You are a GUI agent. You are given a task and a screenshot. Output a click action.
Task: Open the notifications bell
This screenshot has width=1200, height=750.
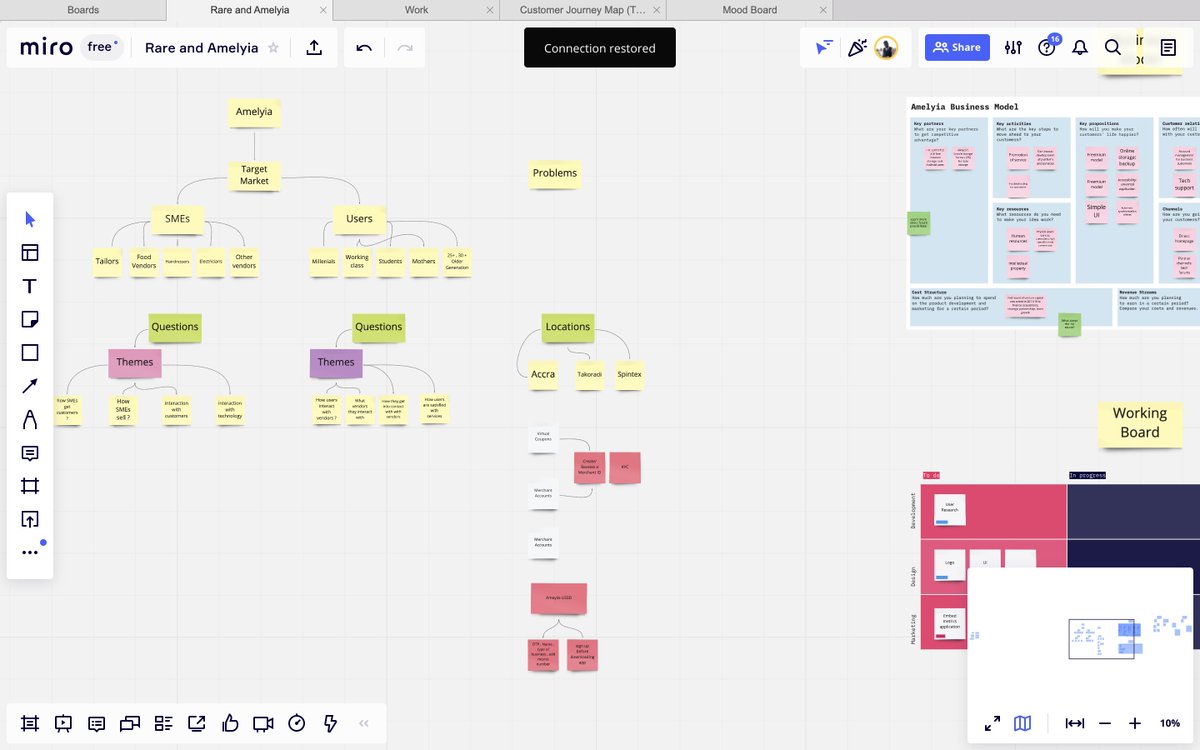(x=1080, y=48)
